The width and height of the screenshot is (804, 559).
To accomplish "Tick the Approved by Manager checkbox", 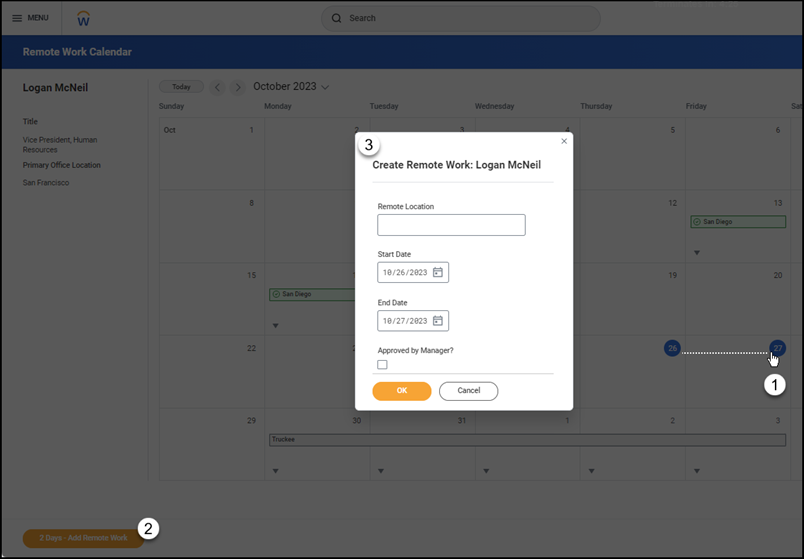I will (x=382, y=365).
